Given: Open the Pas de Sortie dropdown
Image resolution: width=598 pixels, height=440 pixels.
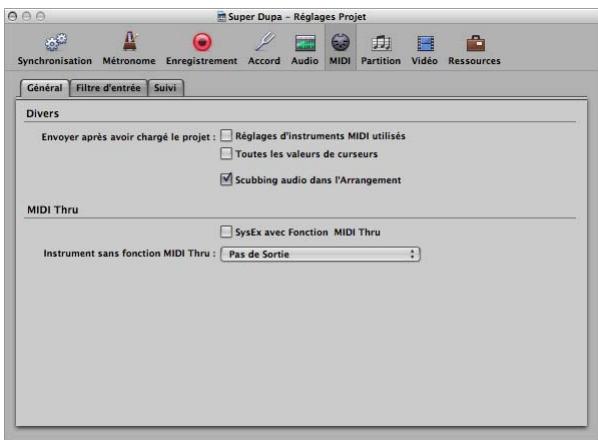Looking at the screenshot, I should coord(320,254).
